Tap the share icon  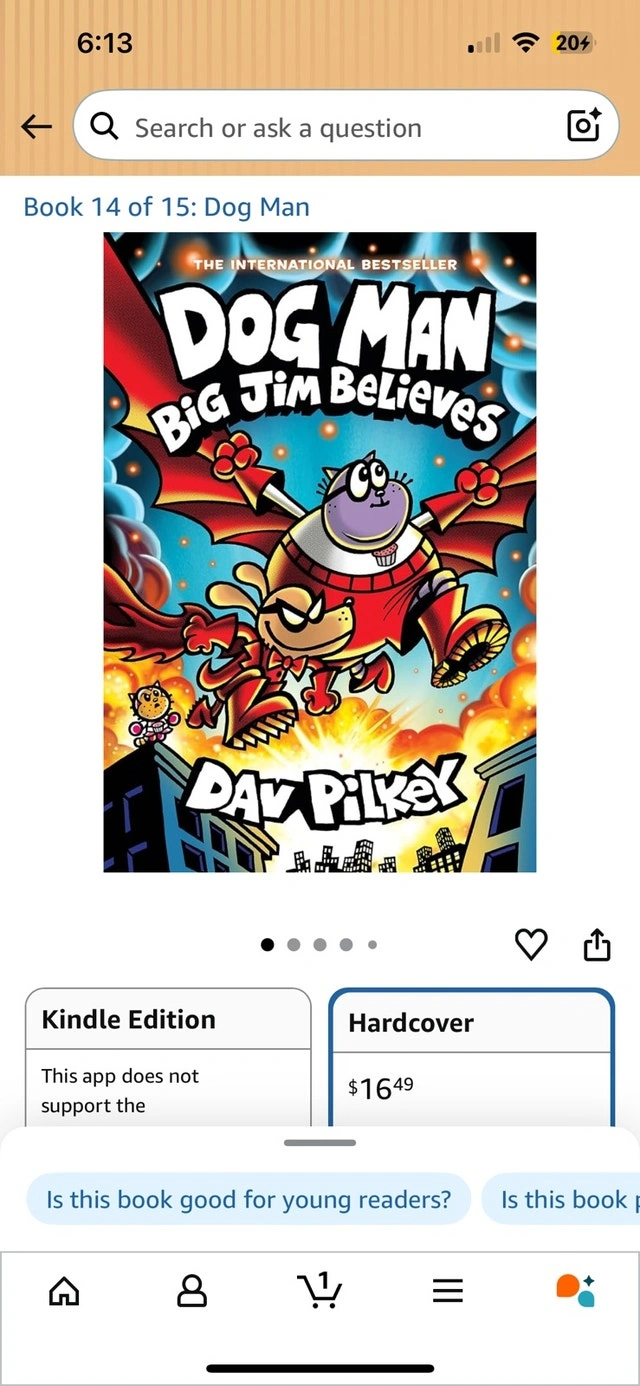point(596,944)
